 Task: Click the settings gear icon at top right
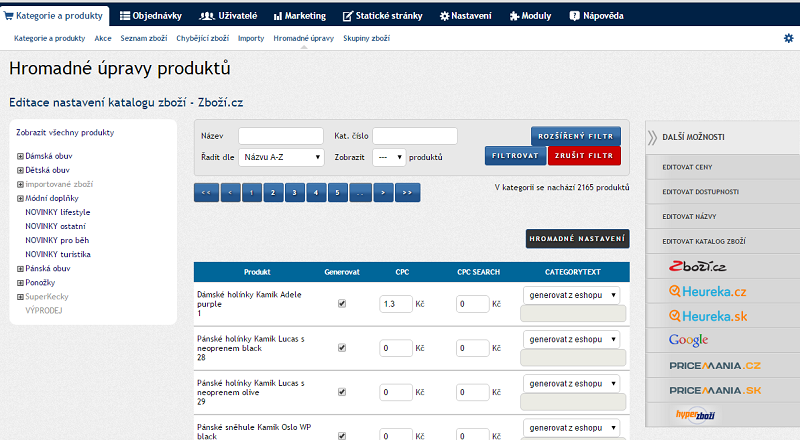pyautogui.click(x=788, y=38)
